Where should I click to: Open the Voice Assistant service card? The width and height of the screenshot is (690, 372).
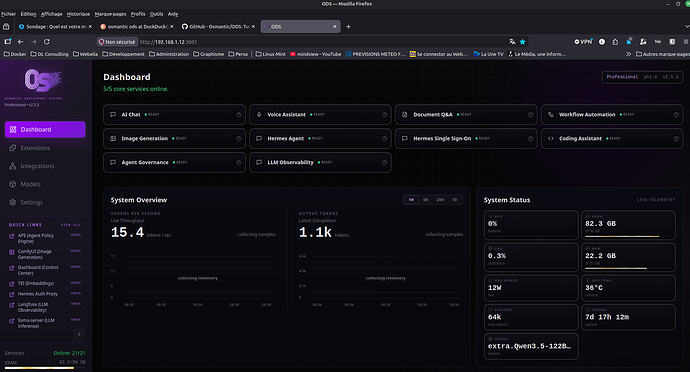(320, 114)
